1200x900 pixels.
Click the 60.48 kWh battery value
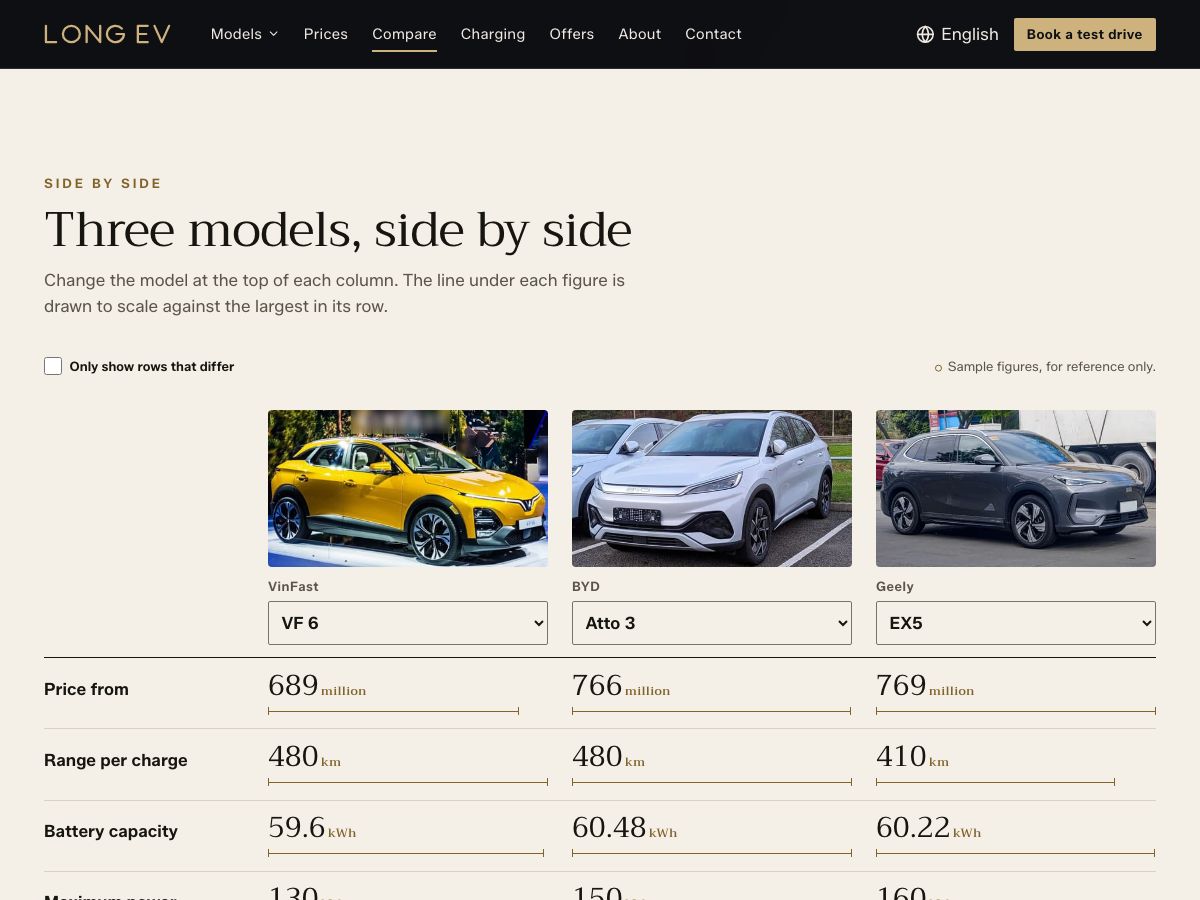pyautogui.click(x=625, y=828)
